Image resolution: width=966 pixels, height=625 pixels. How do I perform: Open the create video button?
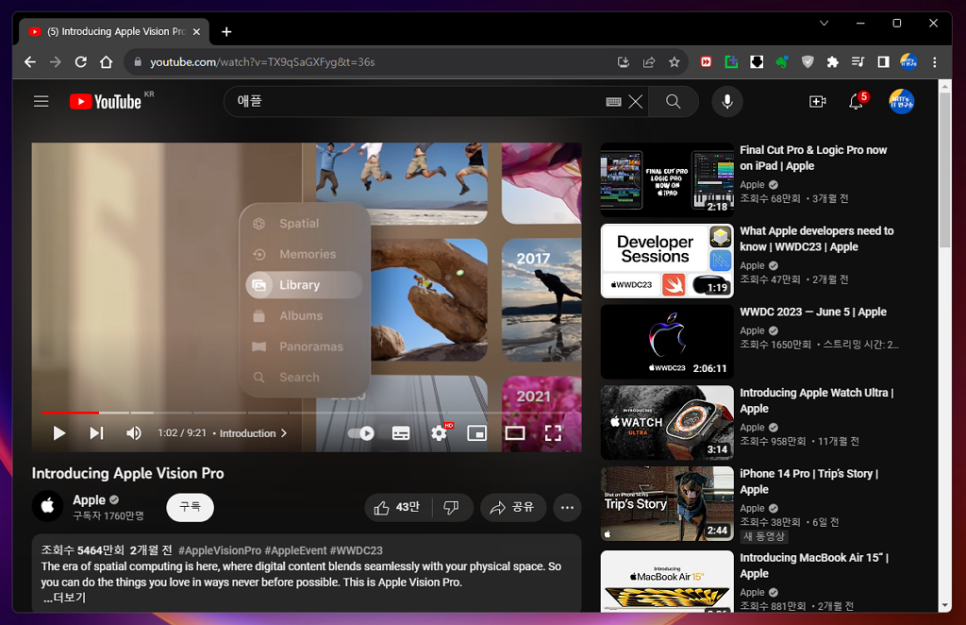point(818,101)
